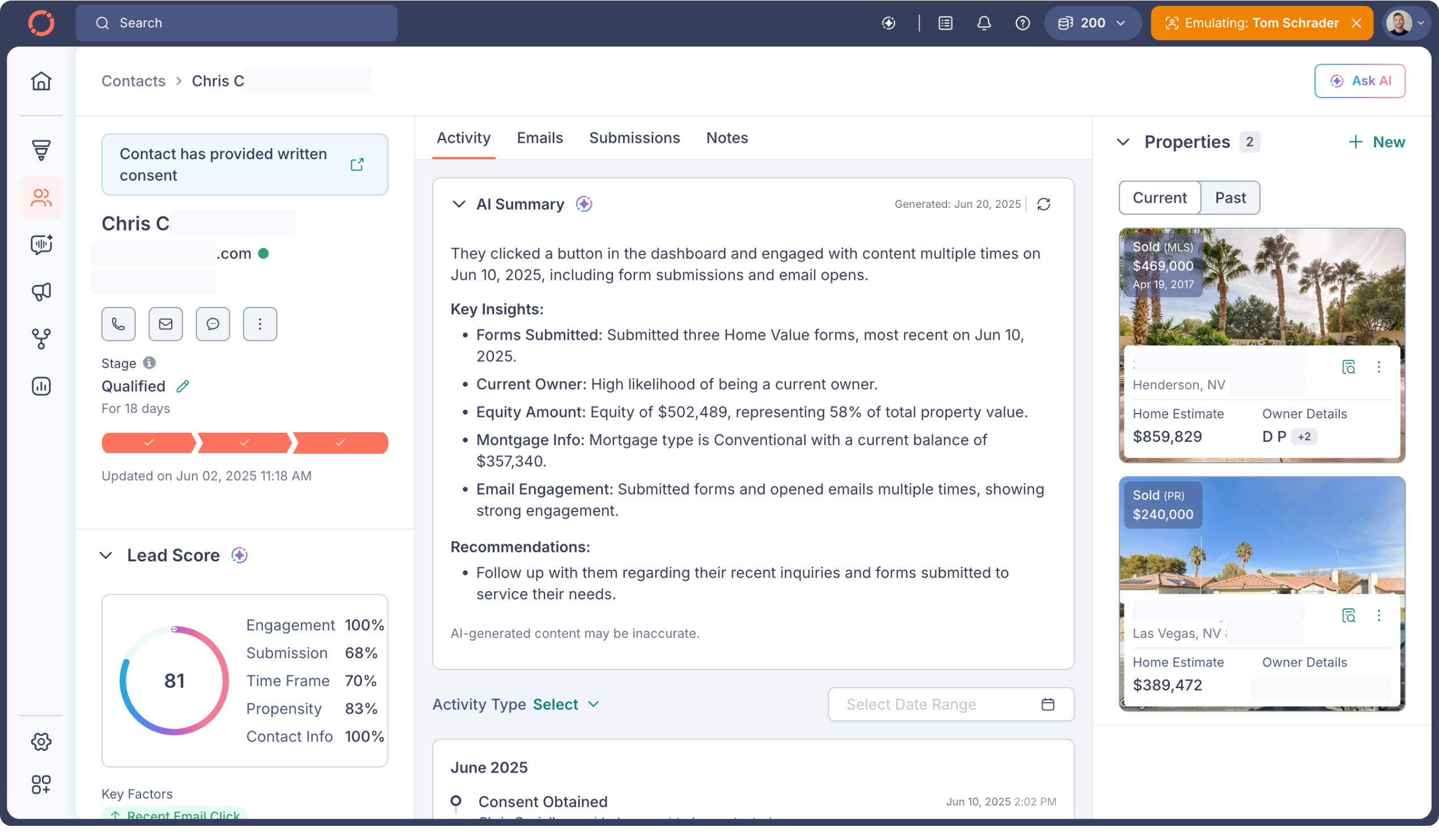The height and width of the screenshot is (840, 1439).
Task: Open the Las Vegas property photo
Action: (1262, 536)
